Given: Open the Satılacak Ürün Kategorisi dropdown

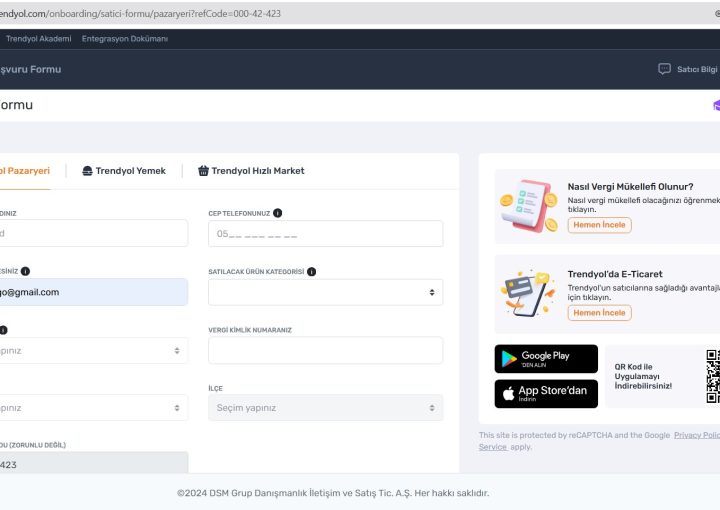Looking at the screenshot, I should pyautogui.click(x=326, y=292).
